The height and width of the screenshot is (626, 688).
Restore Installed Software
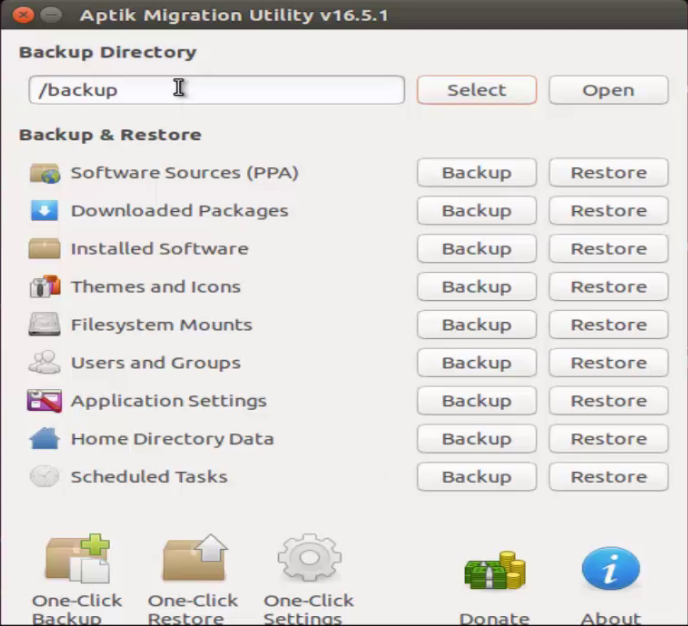point(609,249)
